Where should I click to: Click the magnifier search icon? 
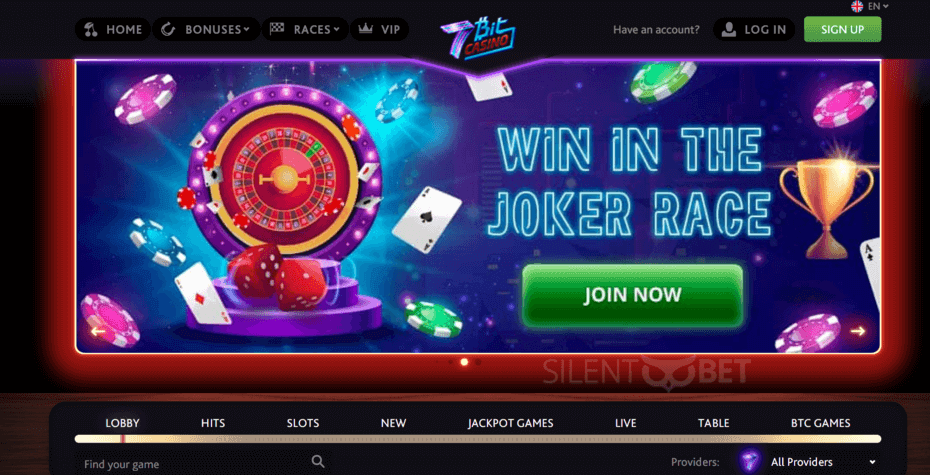318,461
